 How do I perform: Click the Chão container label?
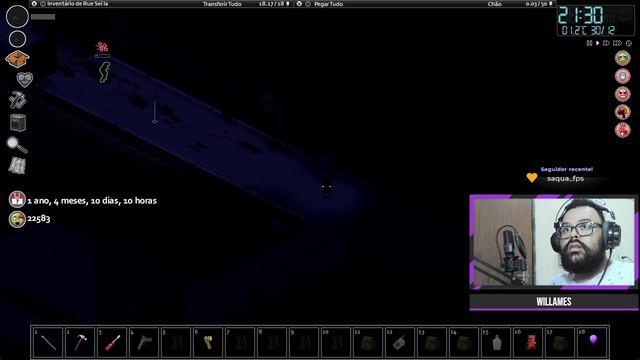494,4
